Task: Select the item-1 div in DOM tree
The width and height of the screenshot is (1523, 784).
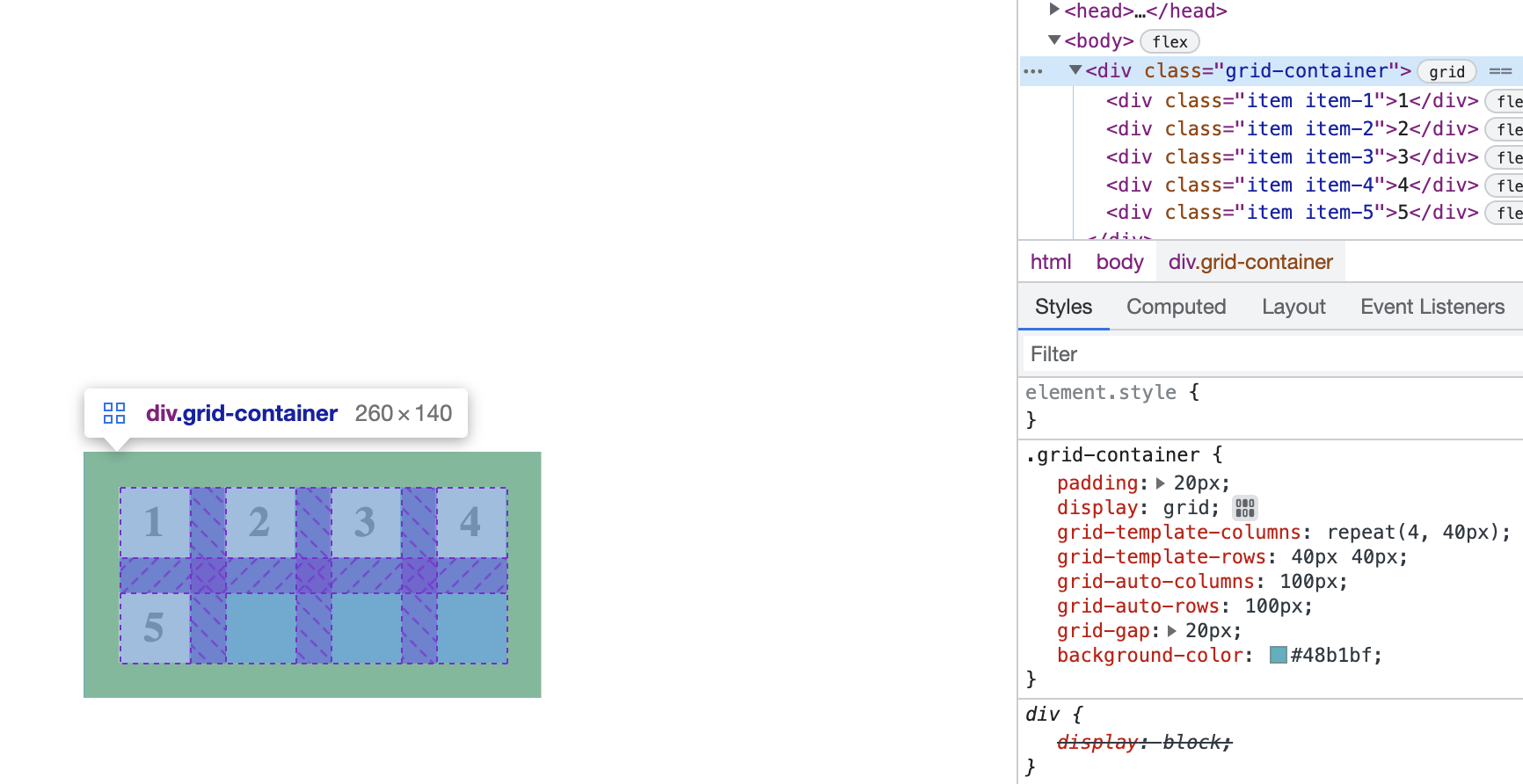Action: [x=1293, y=101]
